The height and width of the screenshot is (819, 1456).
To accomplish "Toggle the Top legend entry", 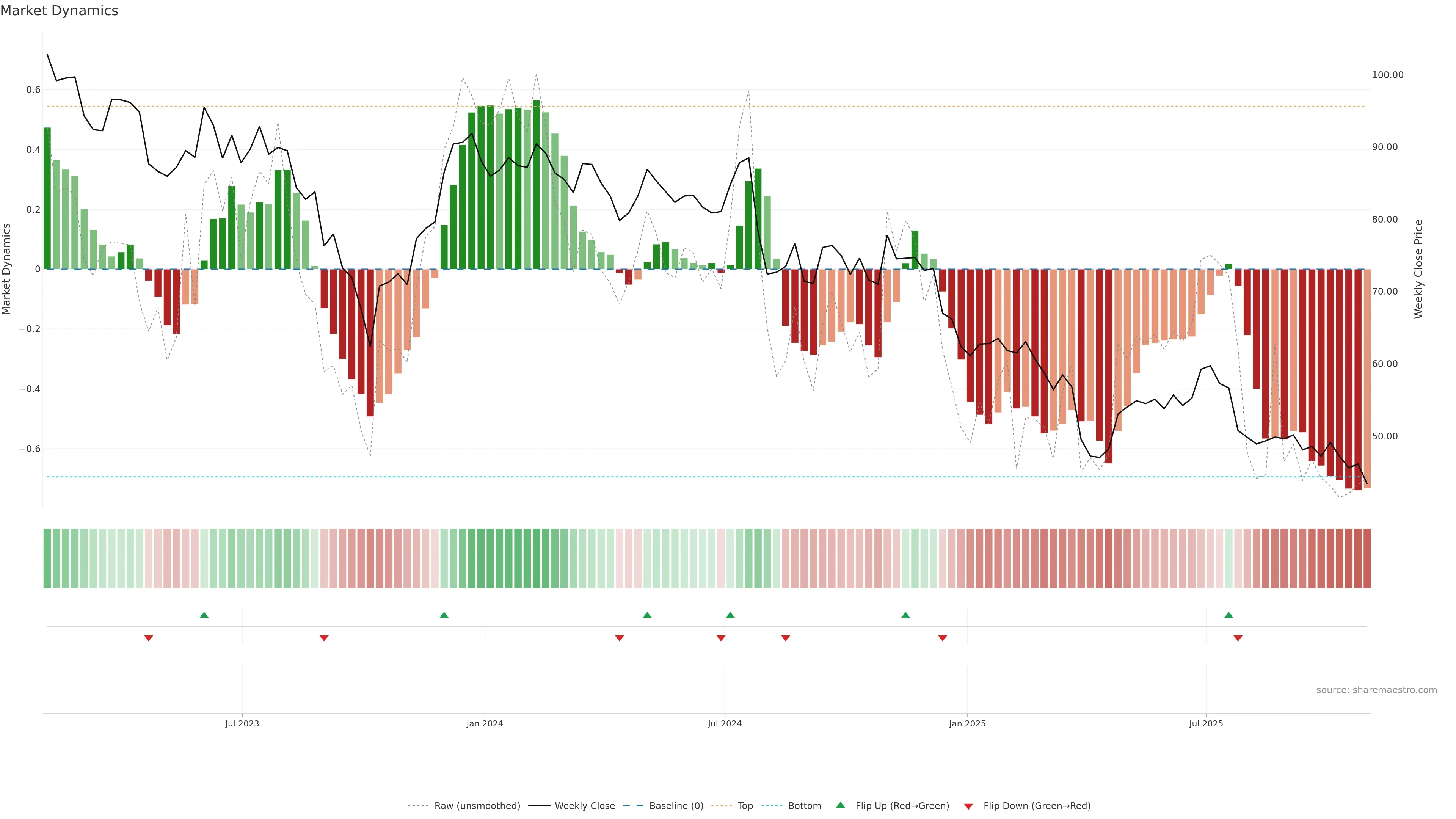I will 745,806.
